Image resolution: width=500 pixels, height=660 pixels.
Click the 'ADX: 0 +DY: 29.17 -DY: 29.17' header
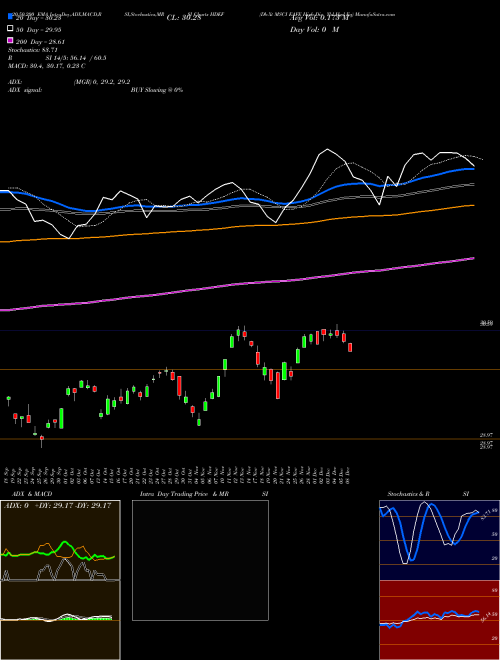58,506
